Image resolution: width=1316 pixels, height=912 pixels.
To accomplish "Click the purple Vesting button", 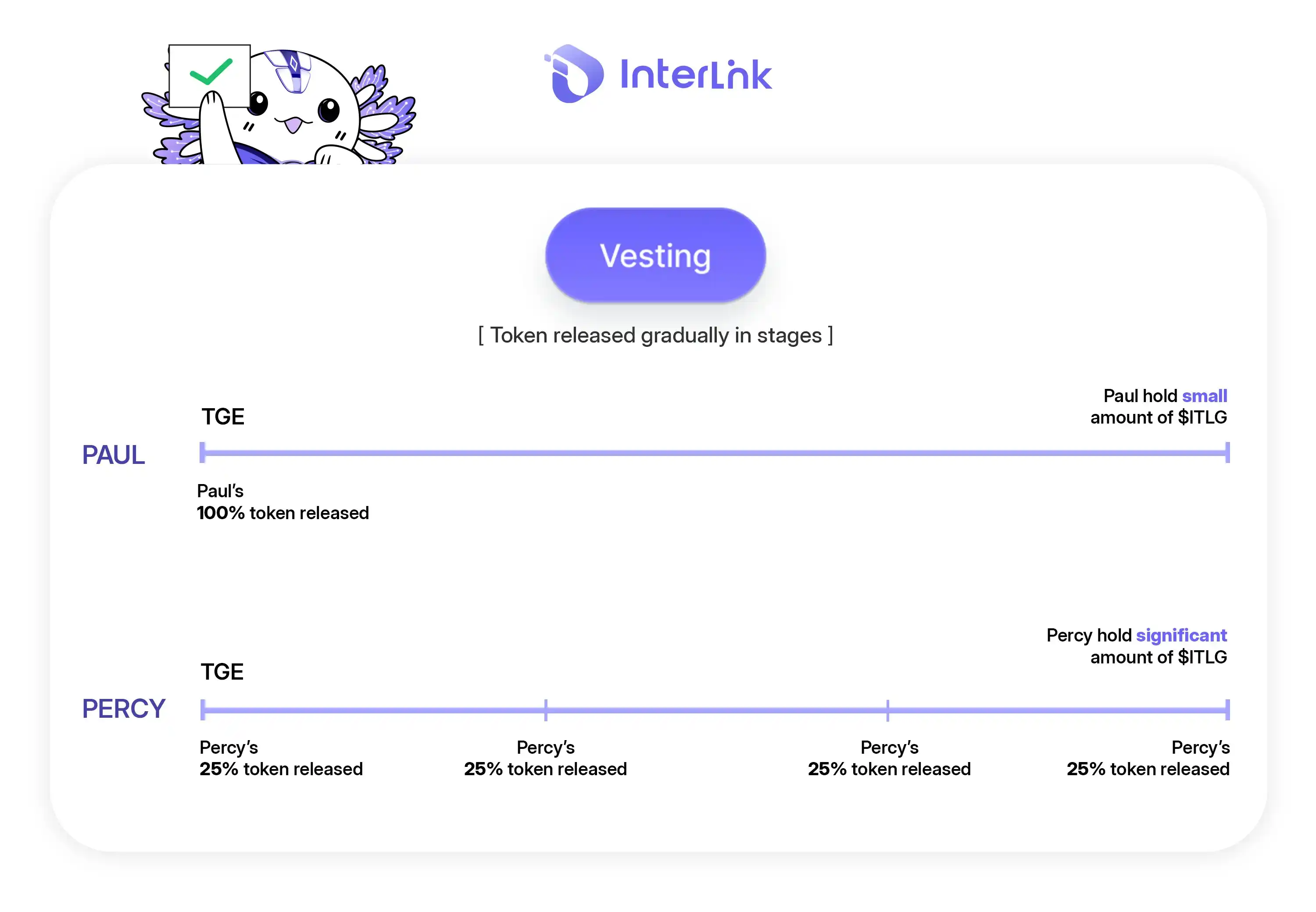I will point(655,255).
